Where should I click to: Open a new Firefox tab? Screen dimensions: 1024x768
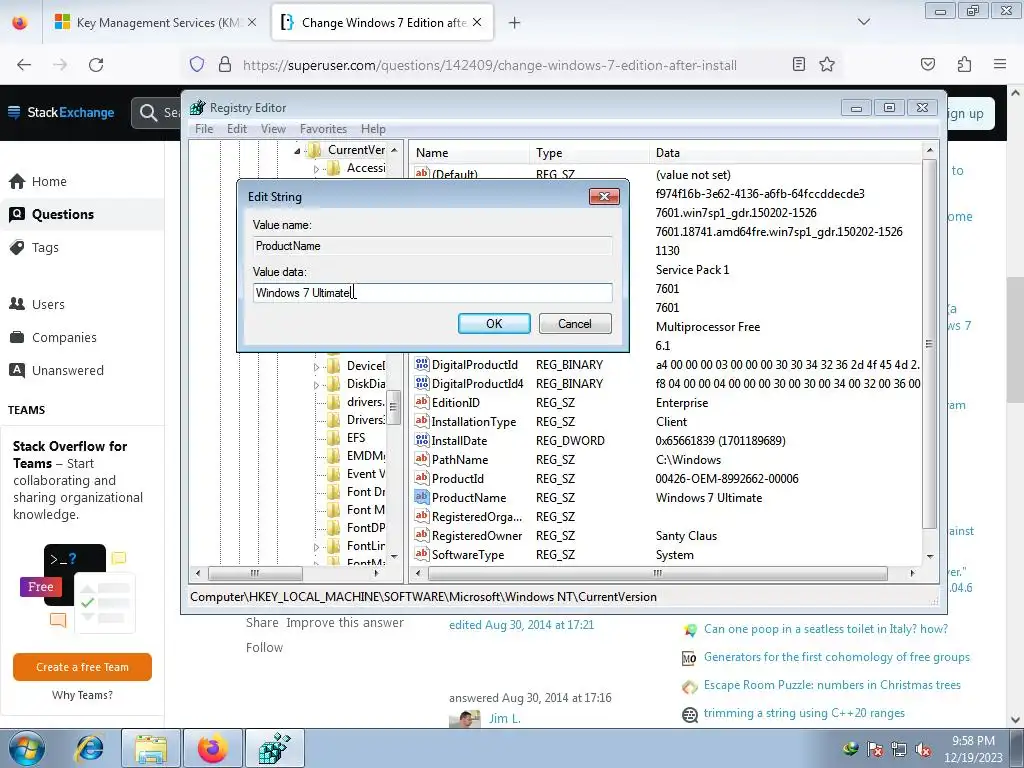coord(514,23)
